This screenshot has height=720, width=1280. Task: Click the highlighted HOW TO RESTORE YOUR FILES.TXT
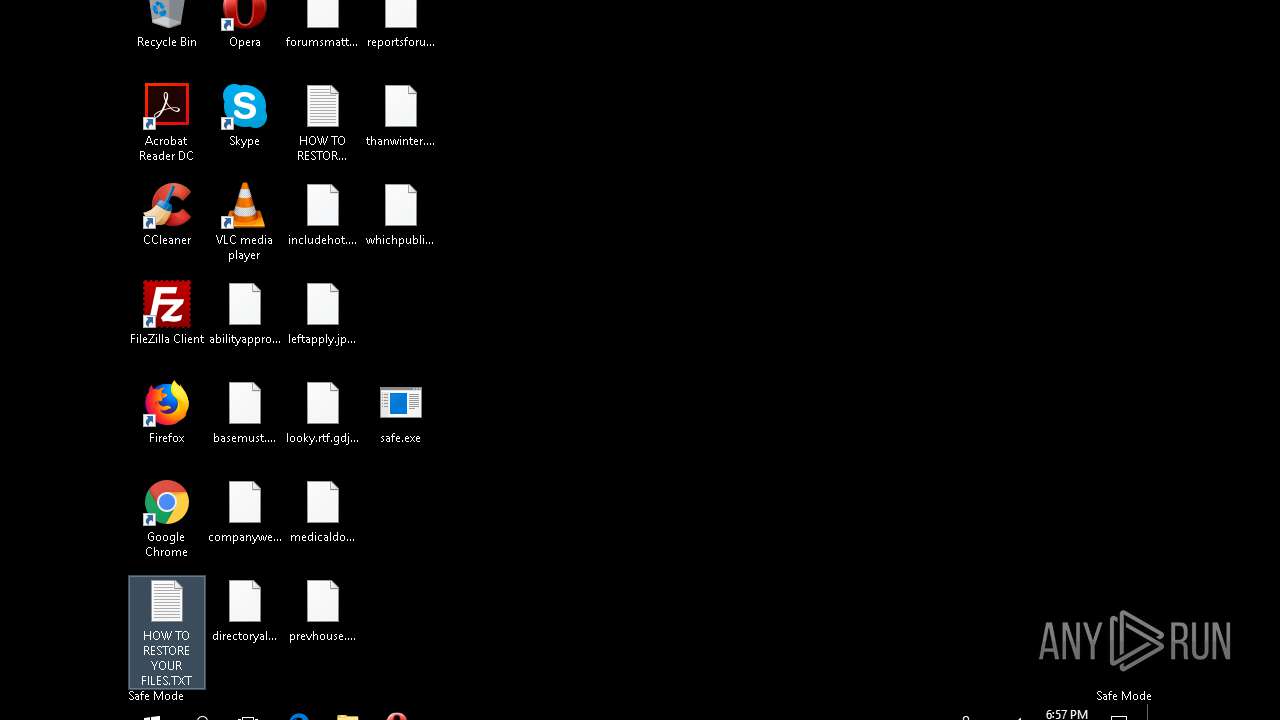tap(167, 632)
